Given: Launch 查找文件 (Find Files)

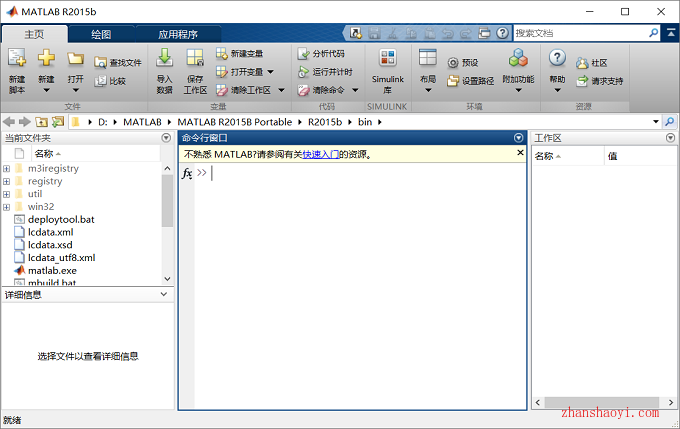Looking at the screenshot, I should pyautogui.click(x=118, y=63).
